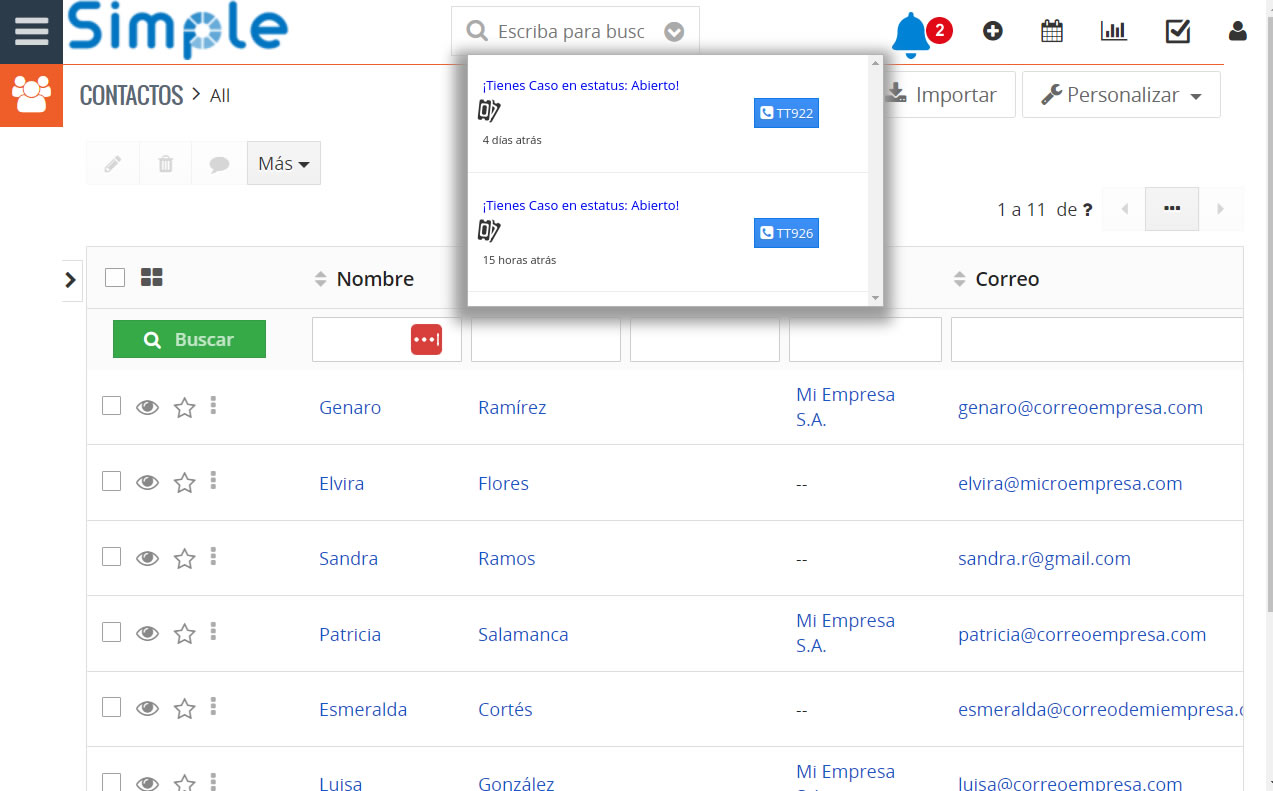Click the edit pencil toolbar icon

(x=113, y=164)
